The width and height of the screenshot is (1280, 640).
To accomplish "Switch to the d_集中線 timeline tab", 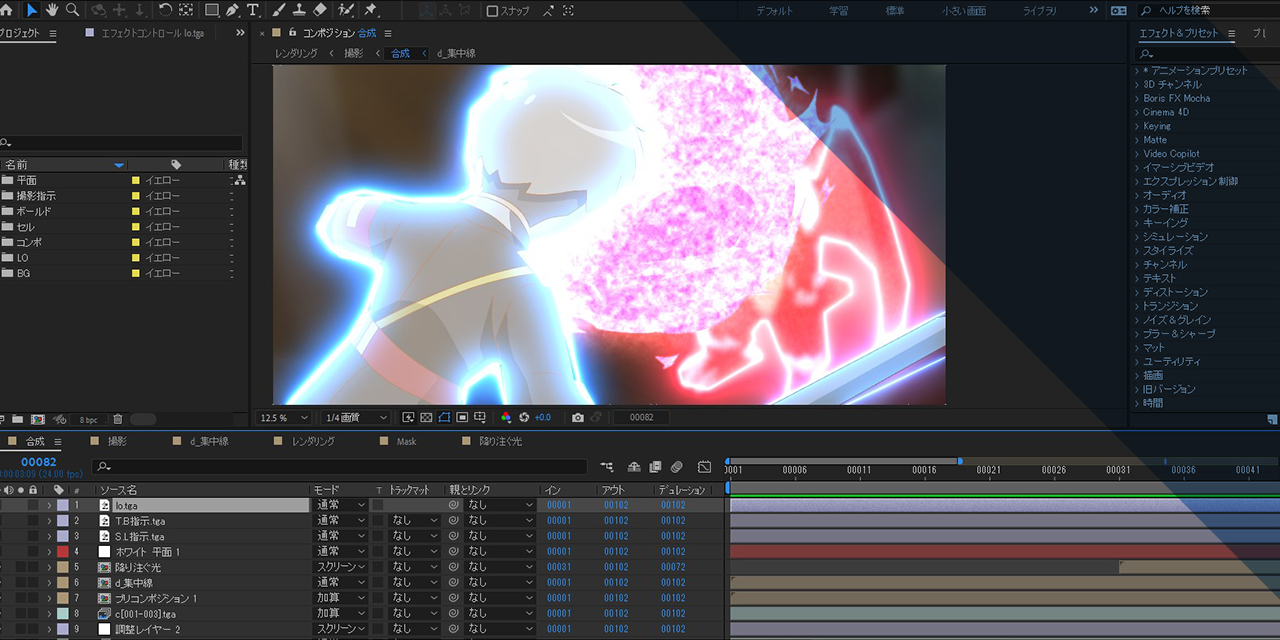I will click(208, 441).
